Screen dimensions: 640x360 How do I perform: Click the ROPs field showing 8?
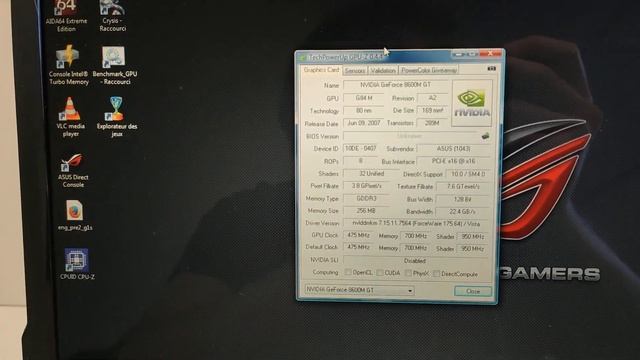click(x=361, y=161)
